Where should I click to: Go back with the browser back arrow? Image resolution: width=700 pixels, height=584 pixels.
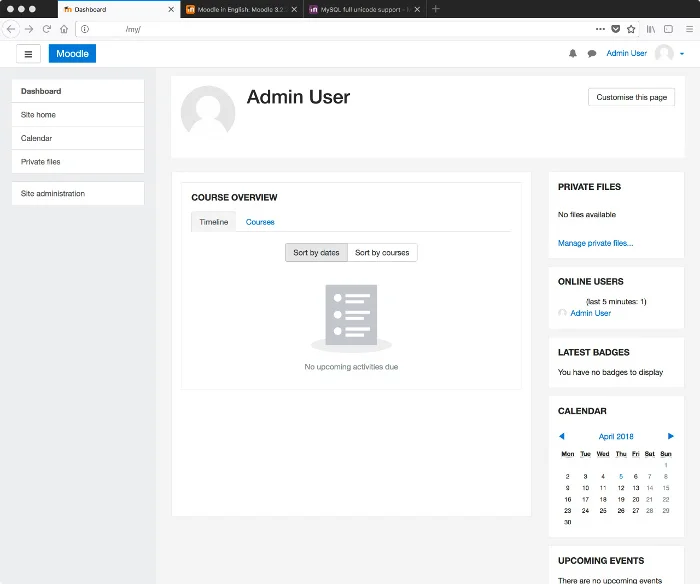(11, 29)
